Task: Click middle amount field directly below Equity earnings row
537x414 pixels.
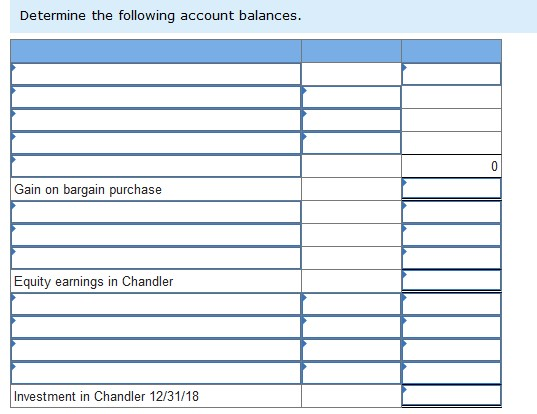Action: point(351,304)
